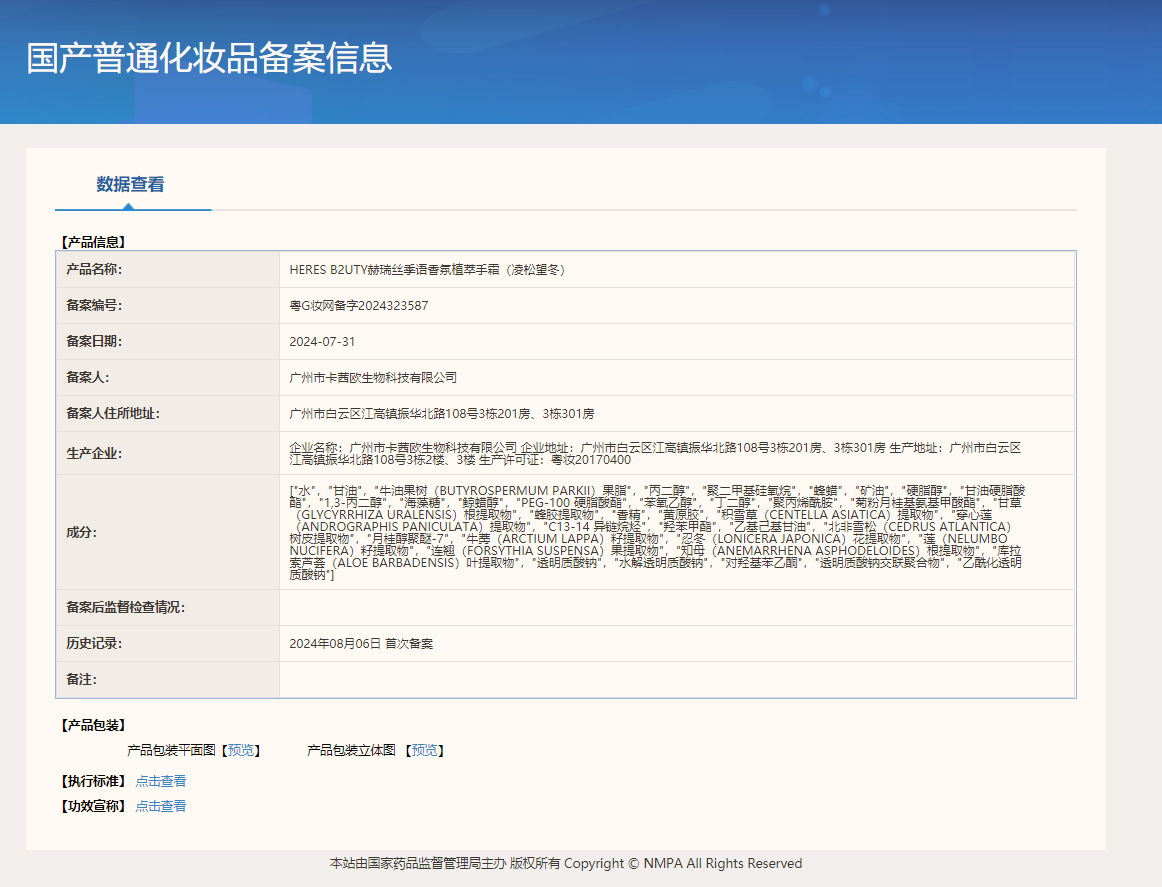This screenshot has height=887, width=1162.
Task: Click the 【产品信息】 section heading
Action: tap(93, 241)
